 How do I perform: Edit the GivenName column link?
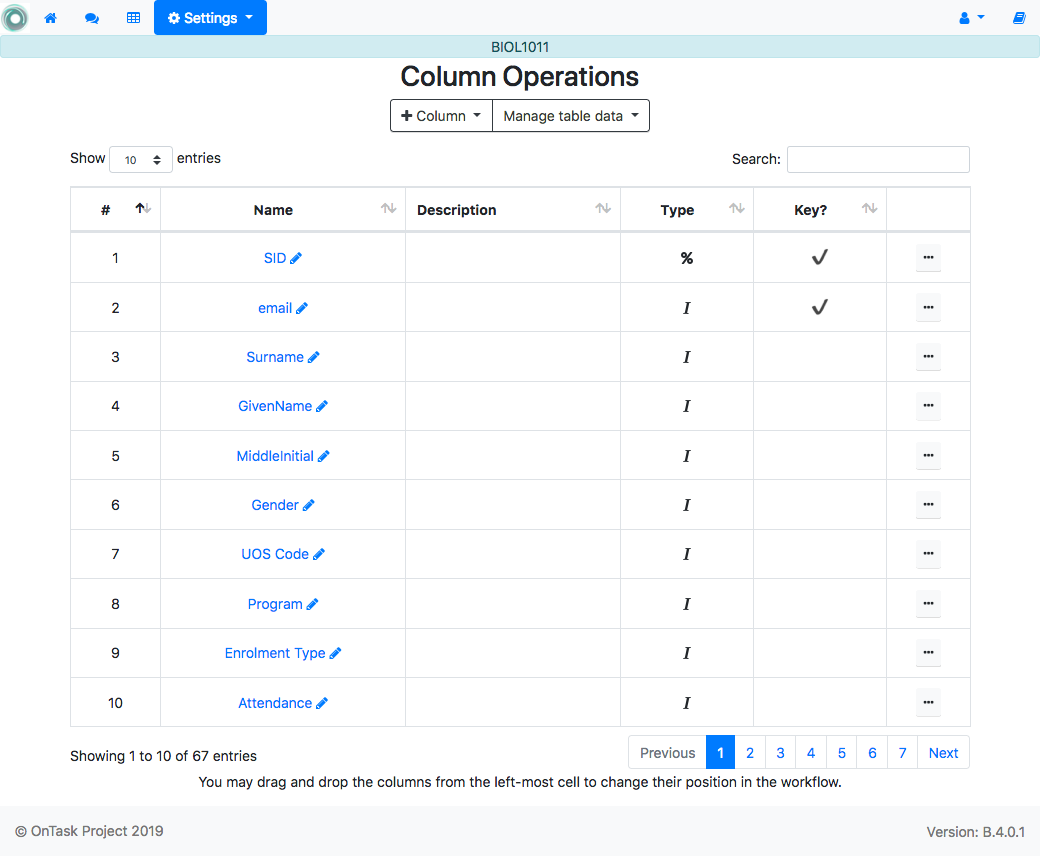[x=283, y=406]
